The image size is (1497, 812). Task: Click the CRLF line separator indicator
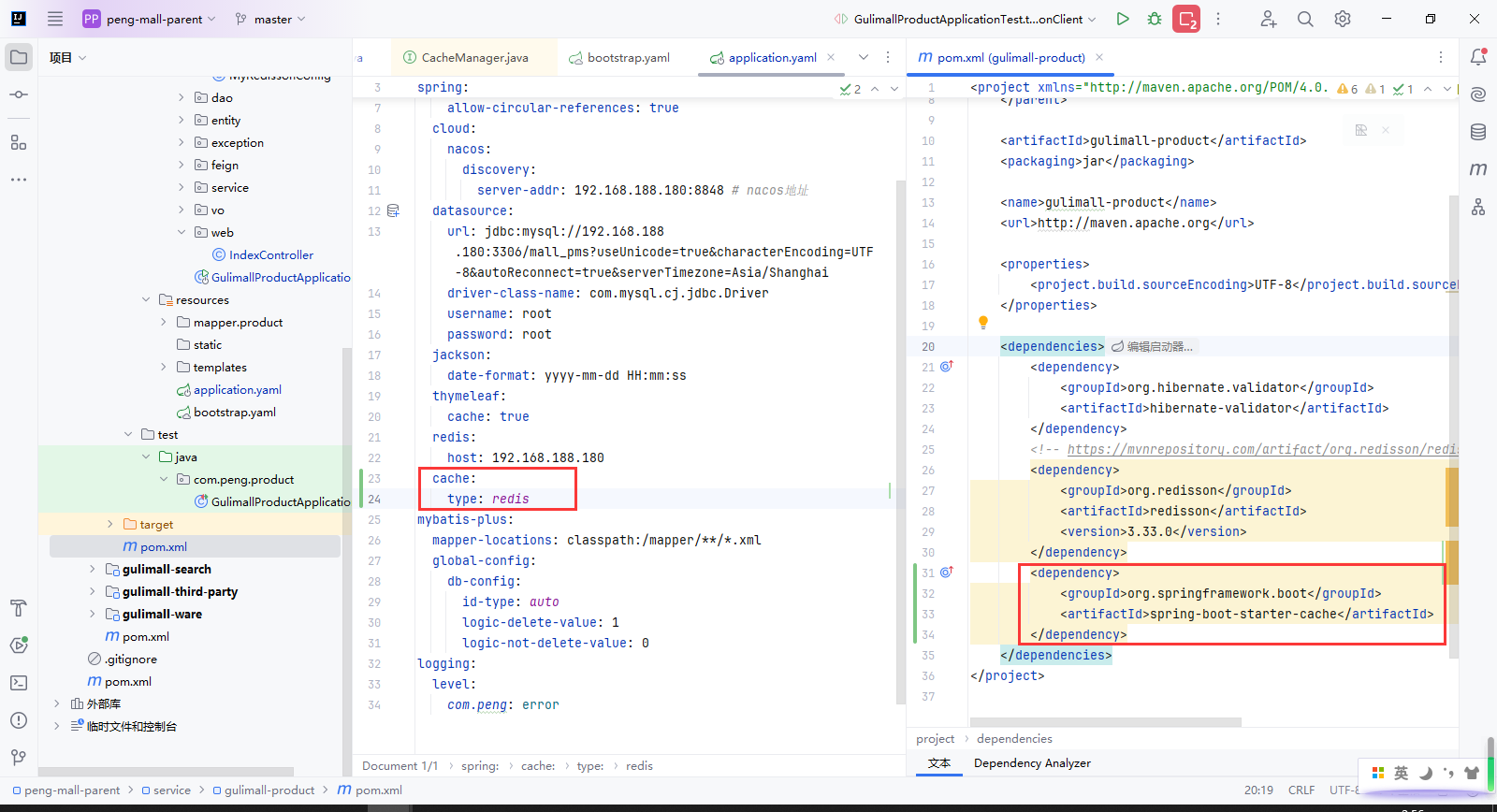point(1301,790)
